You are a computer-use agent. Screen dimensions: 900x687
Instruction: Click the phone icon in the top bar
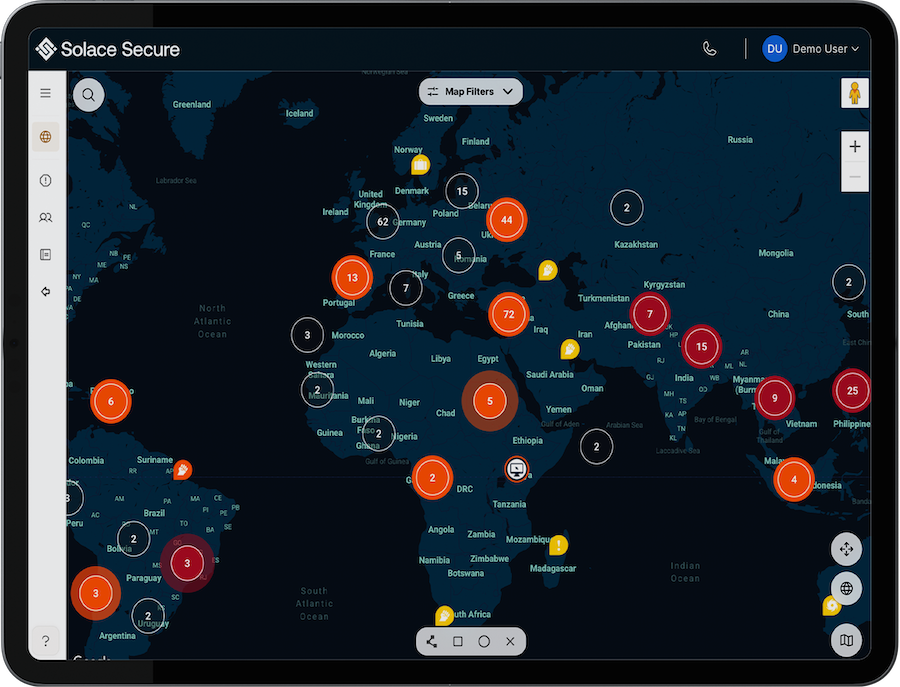[710, 47]
